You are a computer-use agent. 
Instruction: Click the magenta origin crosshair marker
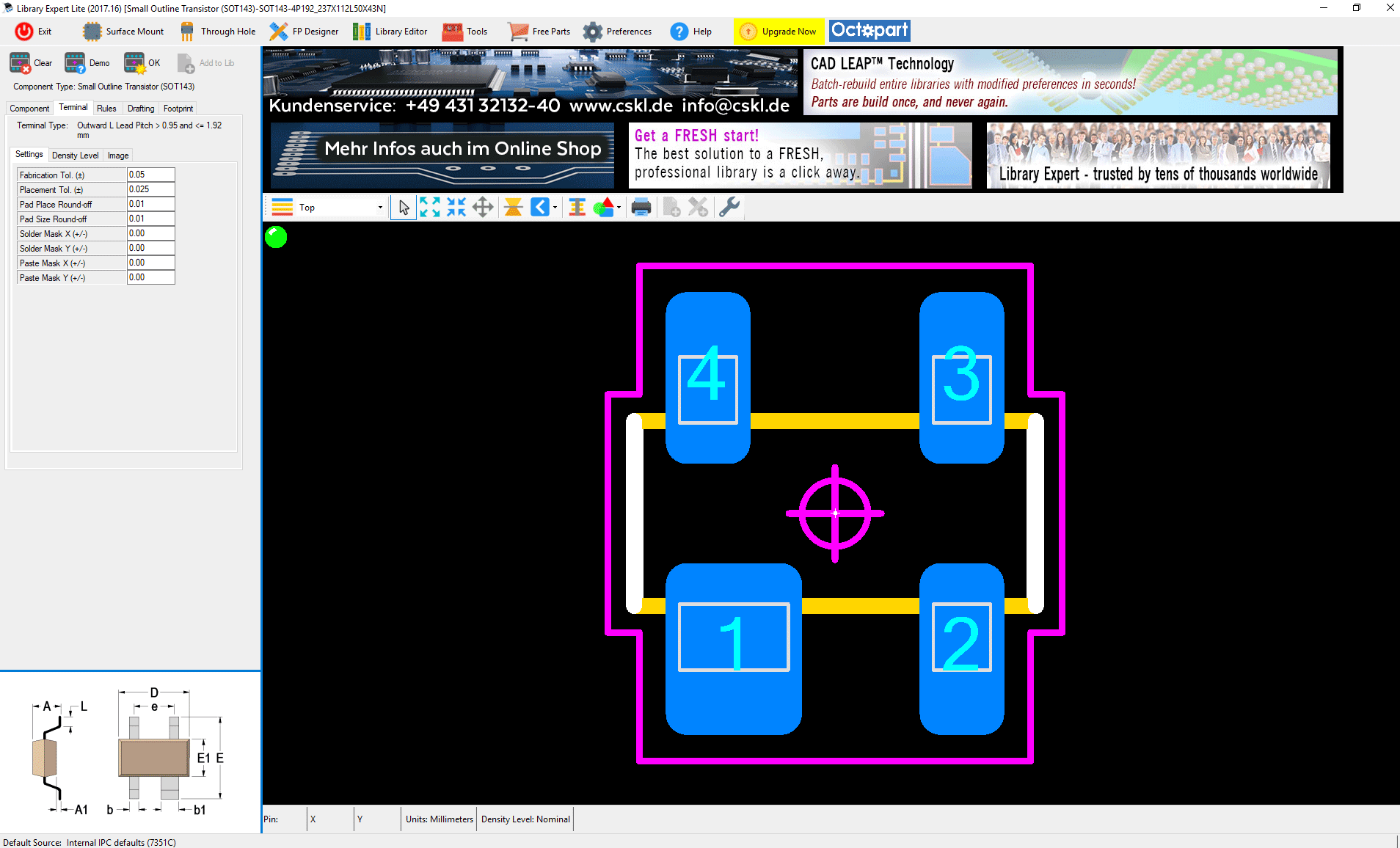click(835, 513)
